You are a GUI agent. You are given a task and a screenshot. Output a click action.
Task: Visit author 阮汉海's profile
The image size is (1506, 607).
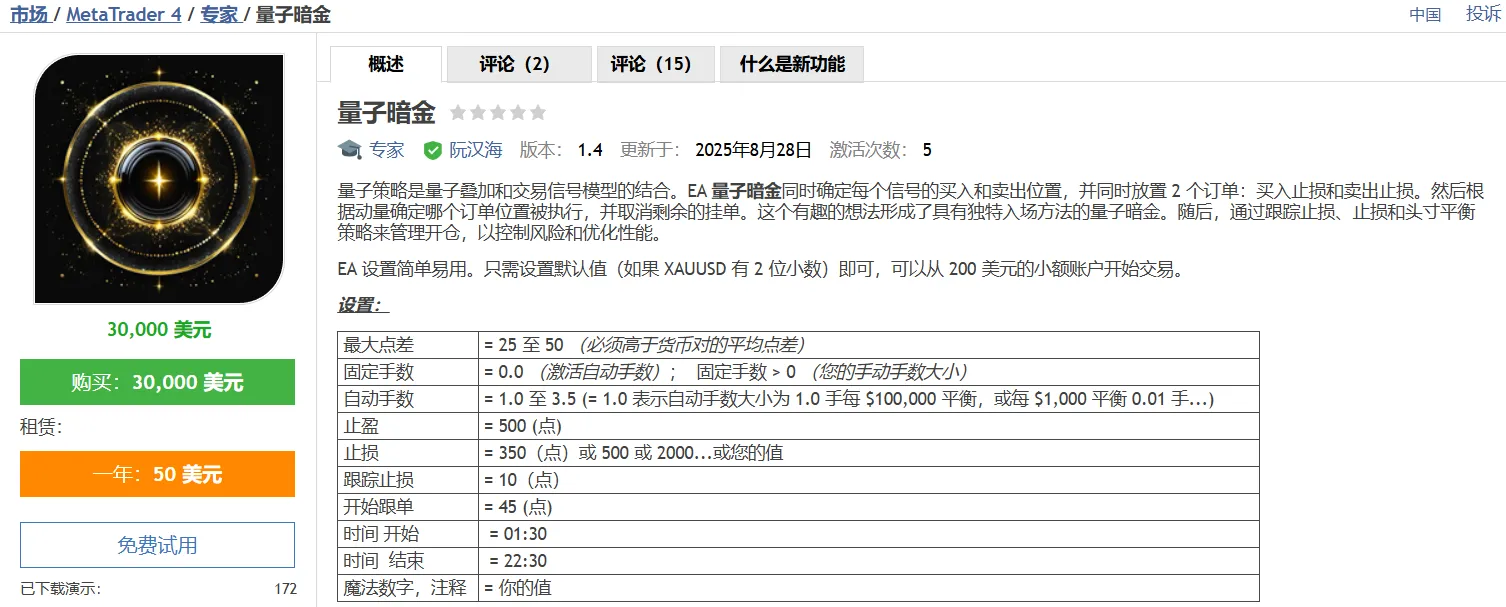[x=475, y=150]
